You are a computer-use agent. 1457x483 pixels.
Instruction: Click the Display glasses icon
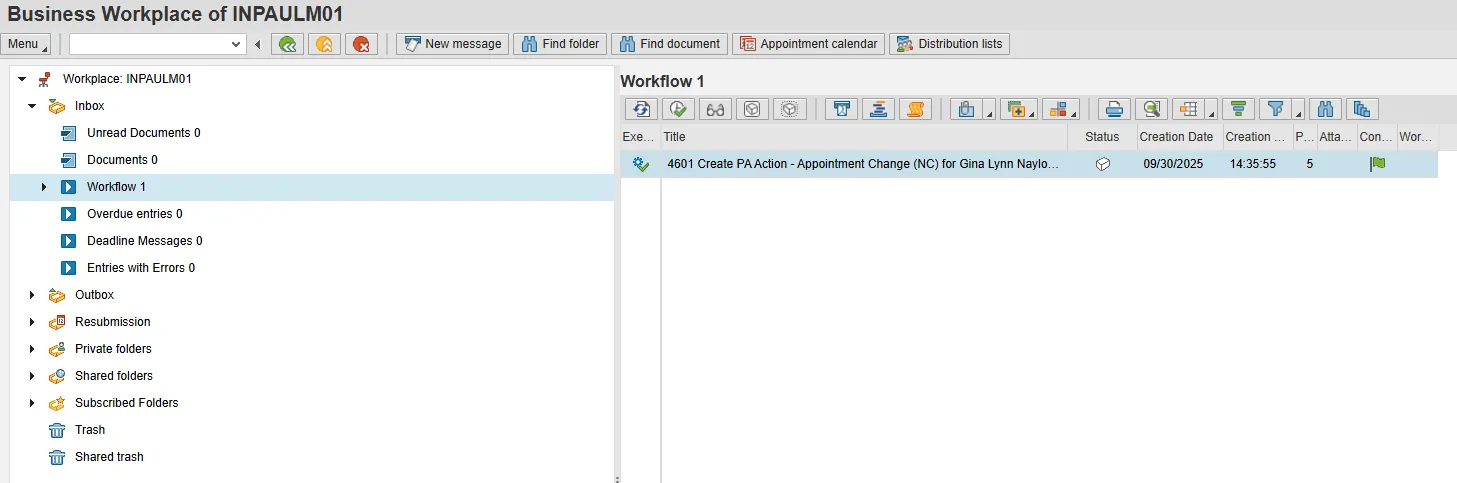tap(715, 109)
